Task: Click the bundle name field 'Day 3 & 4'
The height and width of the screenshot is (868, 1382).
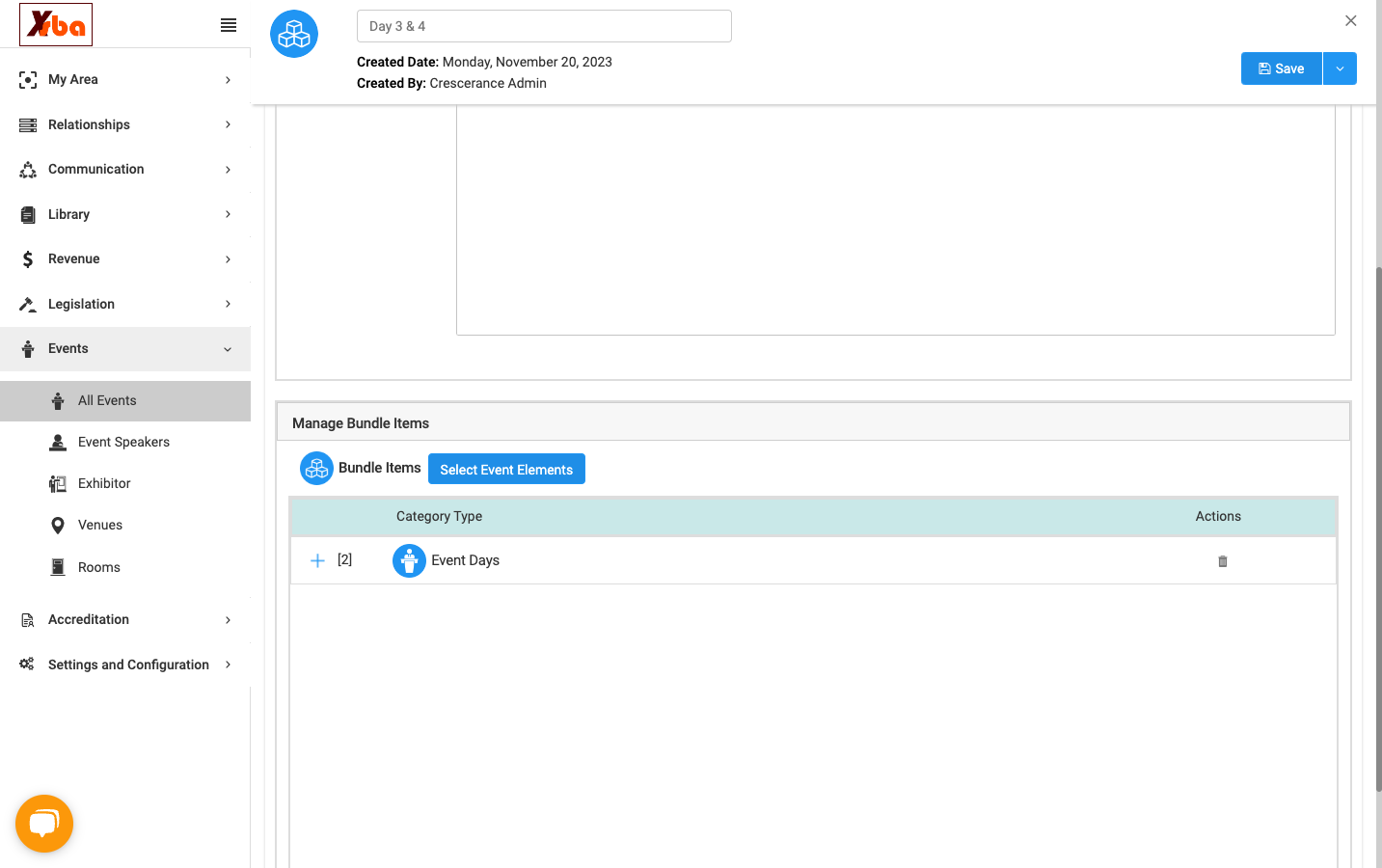Action: [x=544, y=26]
